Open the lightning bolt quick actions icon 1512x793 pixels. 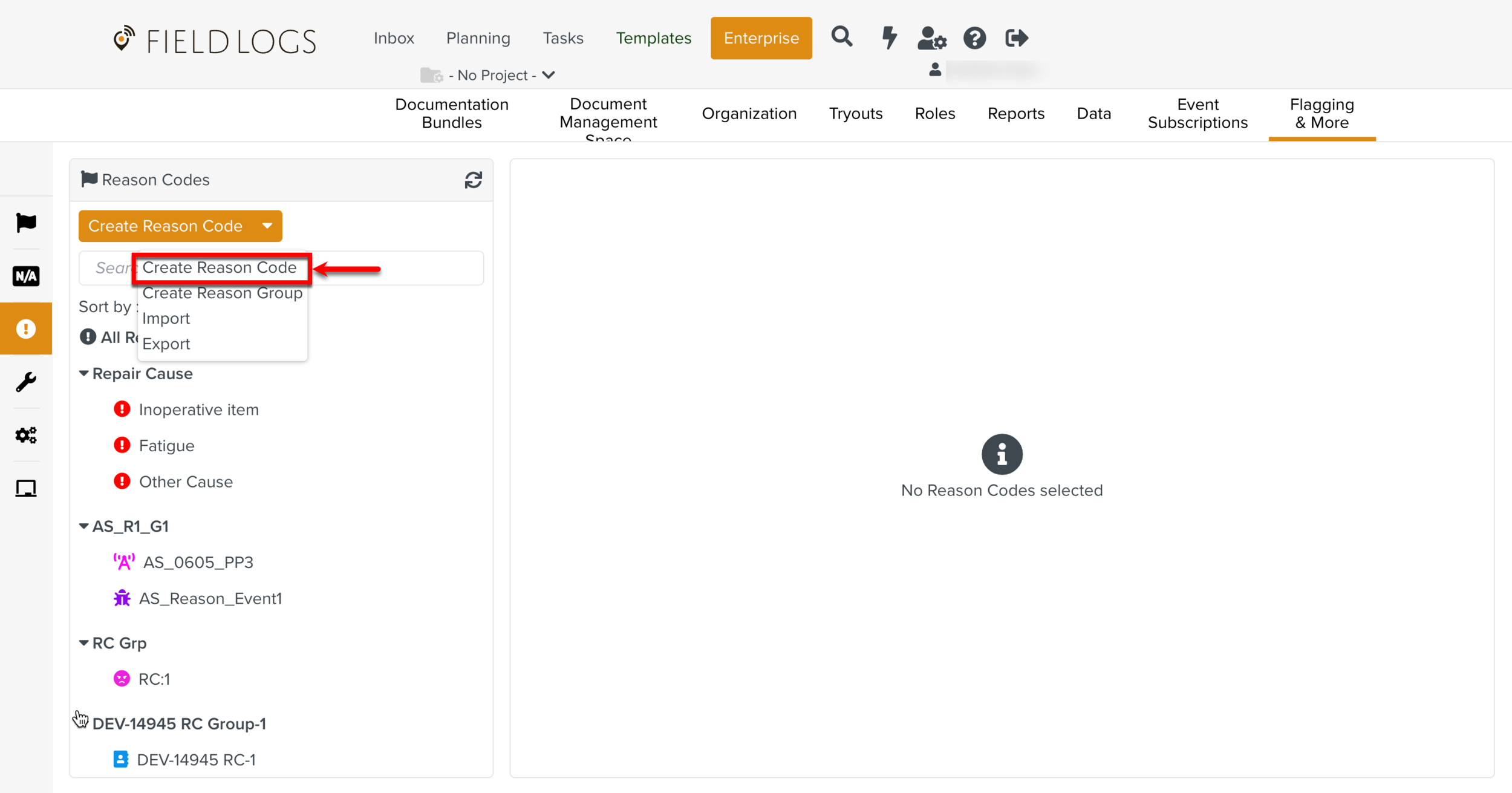point(888,38)
